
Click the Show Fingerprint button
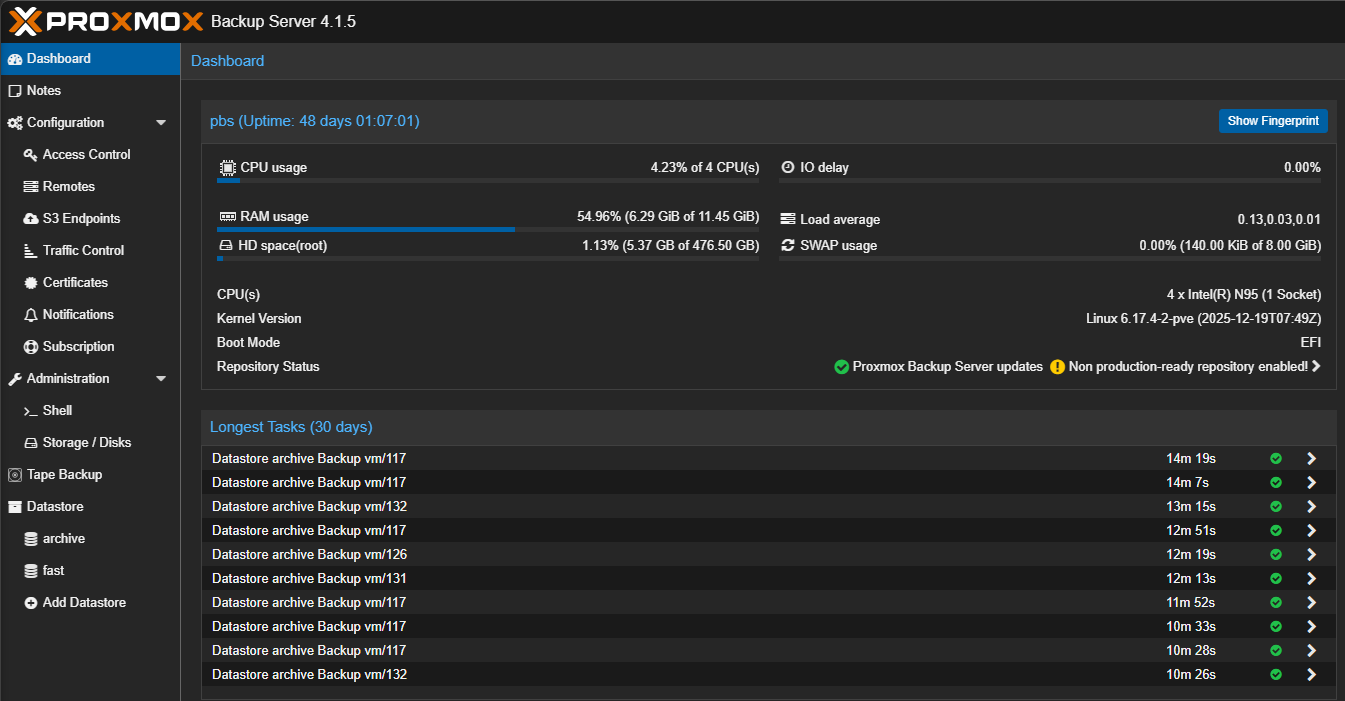pyautogui.click(x=1273, y=121)
